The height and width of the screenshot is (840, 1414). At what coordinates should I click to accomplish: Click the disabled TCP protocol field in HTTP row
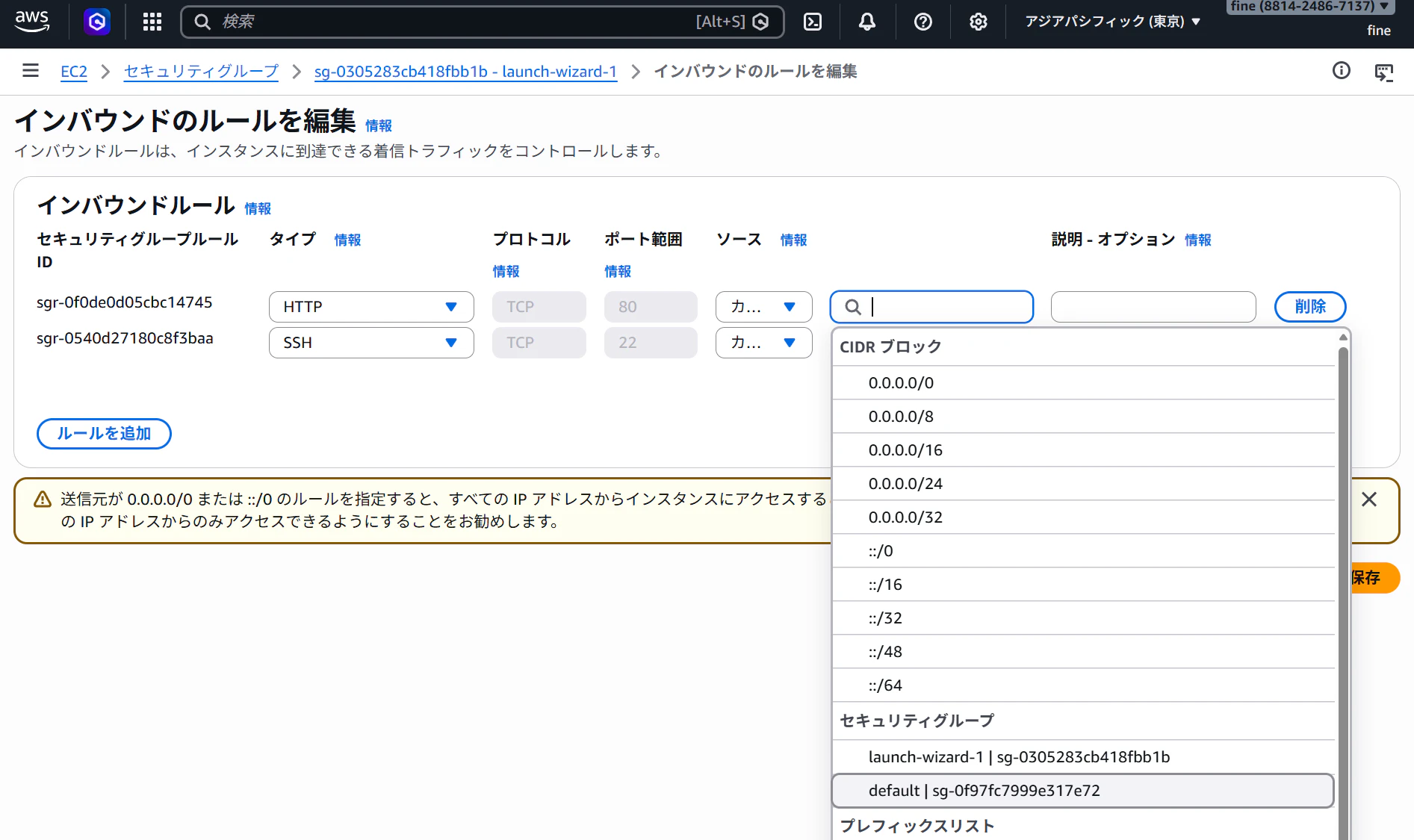(x=539, y=307)
